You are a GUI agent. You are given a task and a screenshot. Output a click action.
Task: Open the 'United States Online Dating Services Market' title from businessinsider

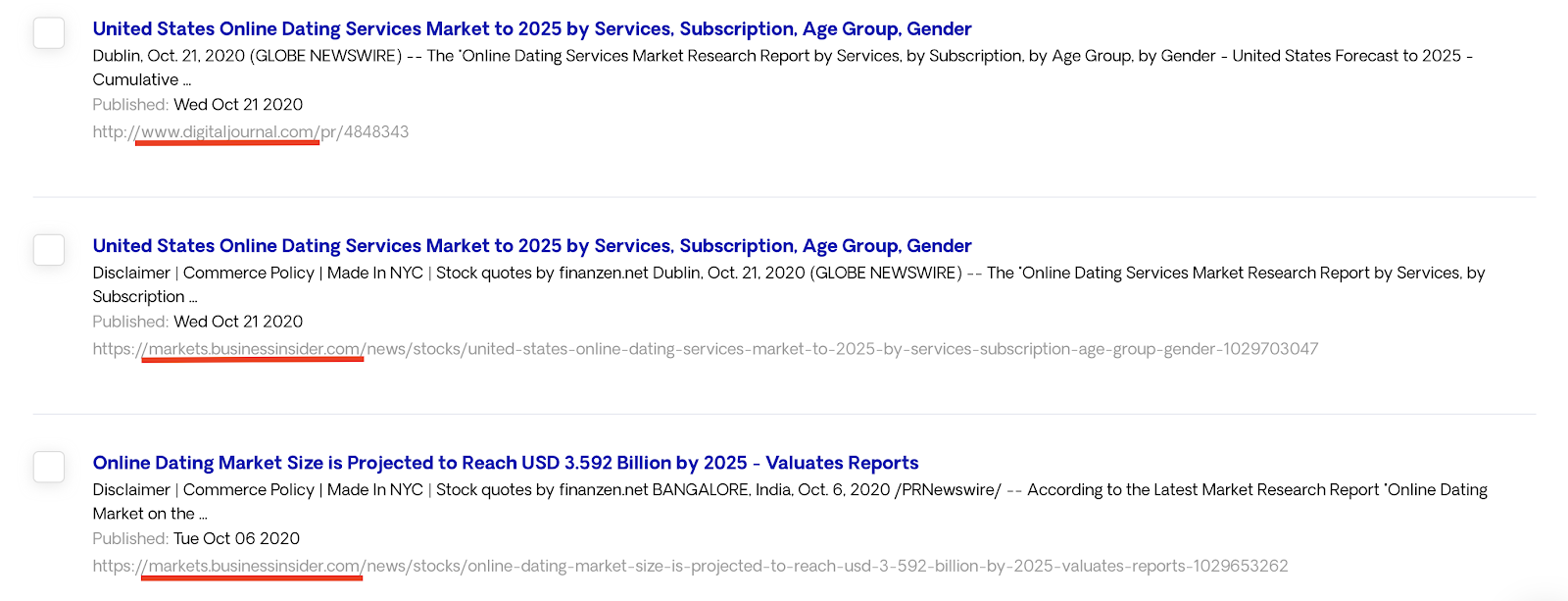(x=532, y=245)
